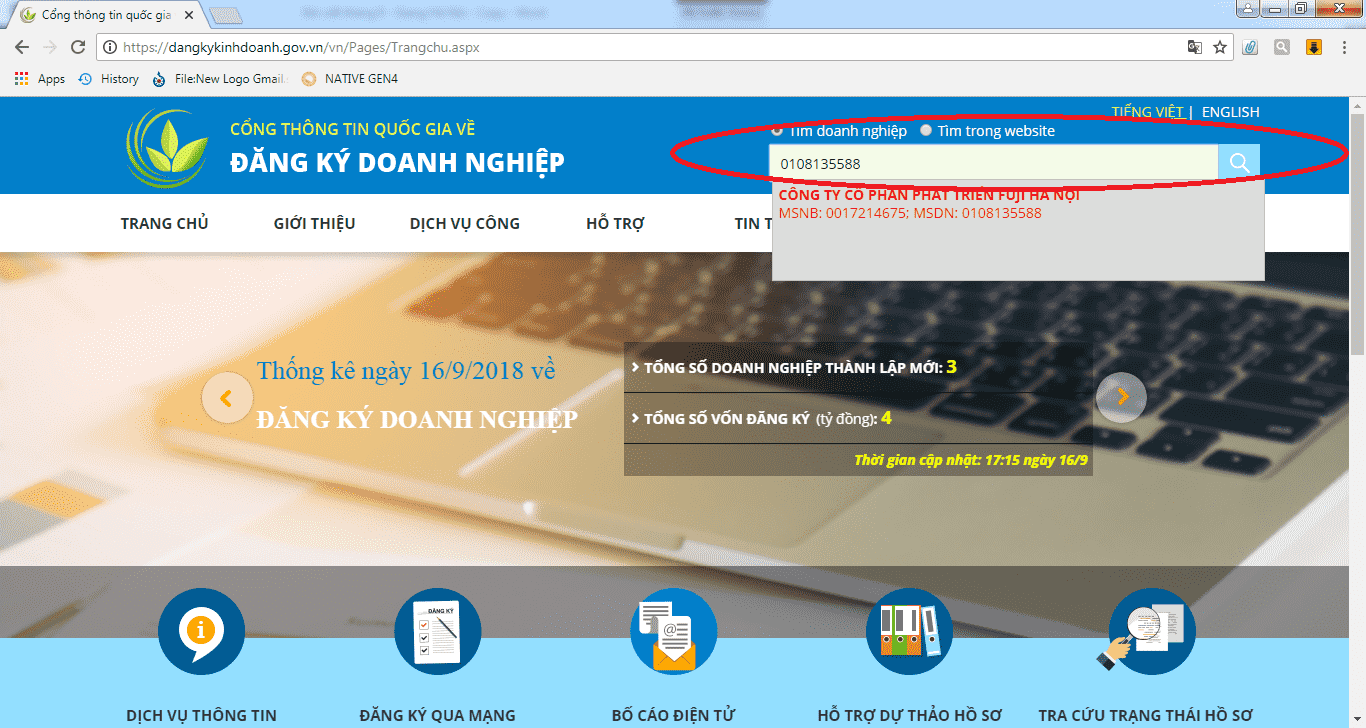Click the browser Forward arrow
The image size is (1366, 728).
[50, 47]
